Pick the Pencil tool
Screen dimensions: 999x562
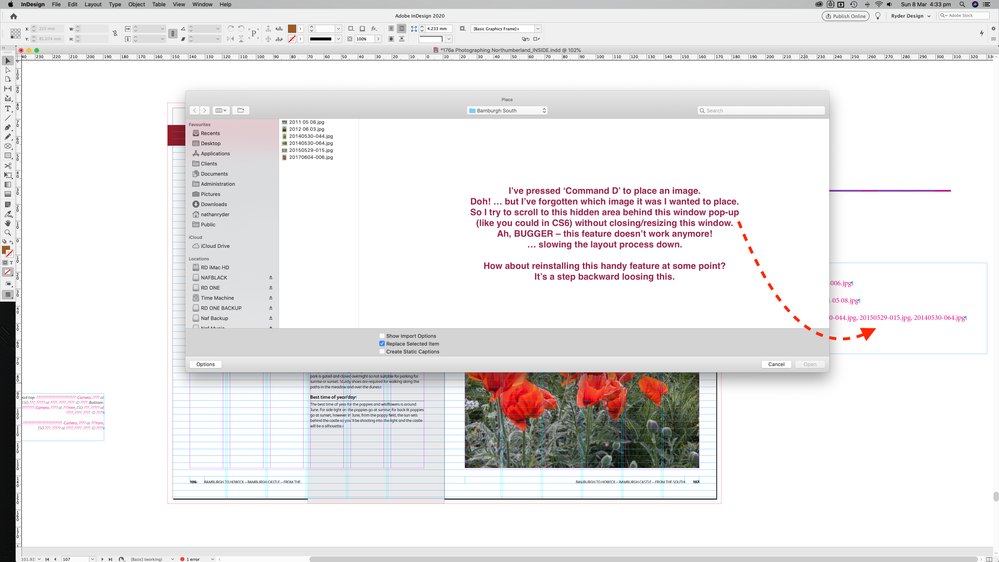point(8,137)
